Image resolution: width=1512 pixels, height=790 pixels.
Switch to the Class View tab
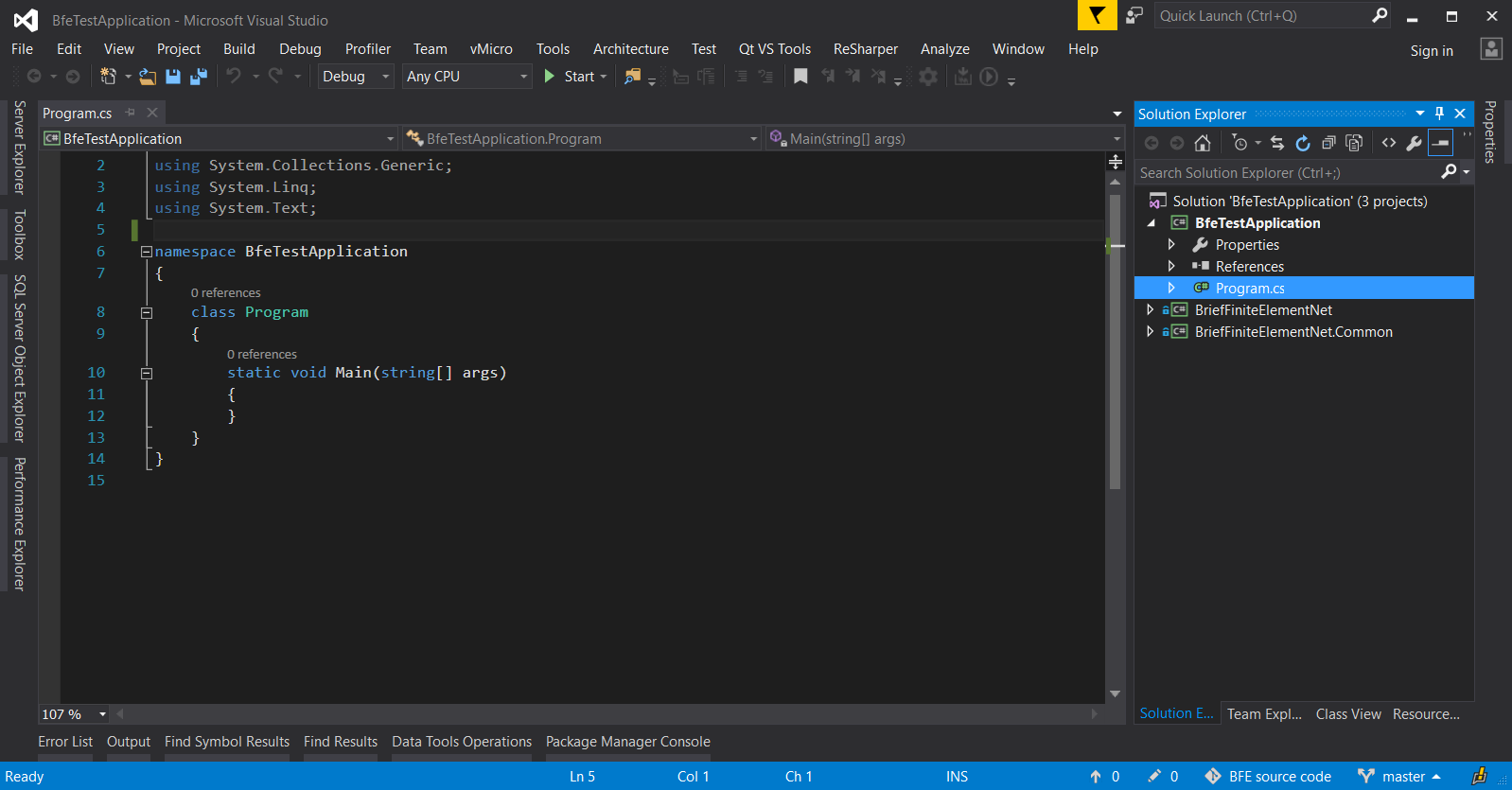pyautogui.click(x=1348, y=714)
